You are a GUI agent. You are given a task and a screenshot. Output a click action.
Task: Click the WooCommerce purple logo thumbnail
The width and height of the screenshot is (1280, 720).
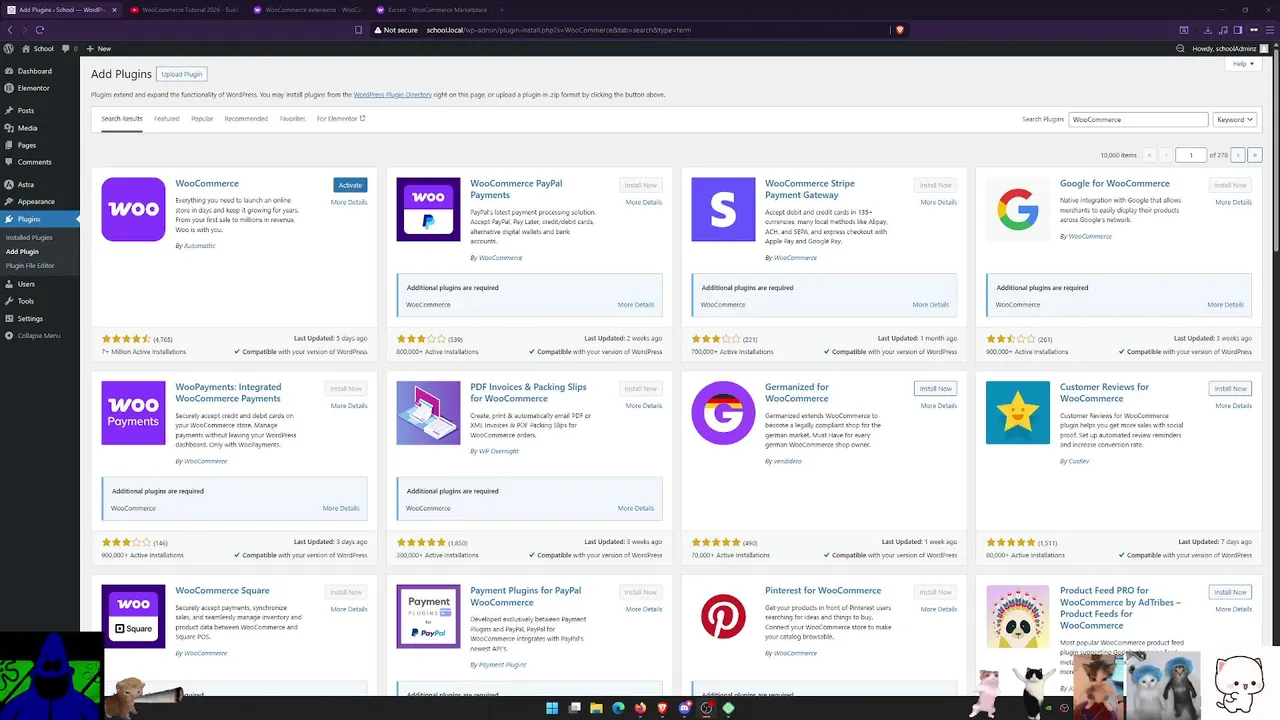tap(133, 209)
